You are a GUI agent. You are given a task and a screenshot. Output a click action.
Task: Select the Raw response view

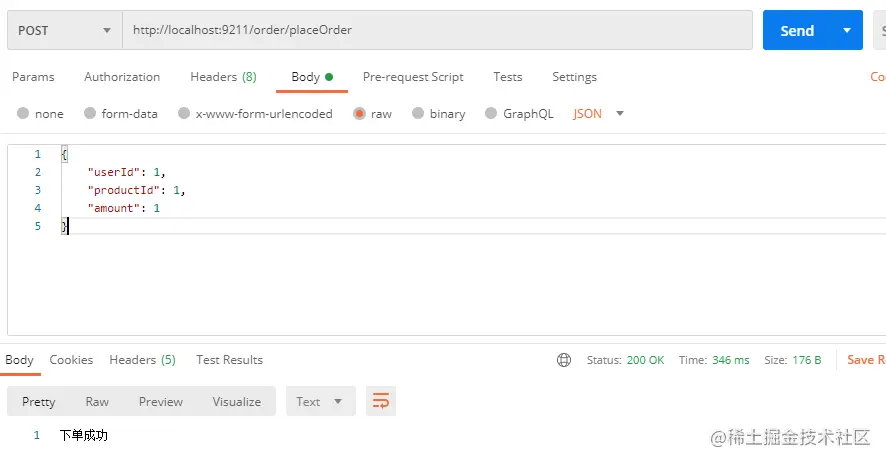click(x=97, y=401)
